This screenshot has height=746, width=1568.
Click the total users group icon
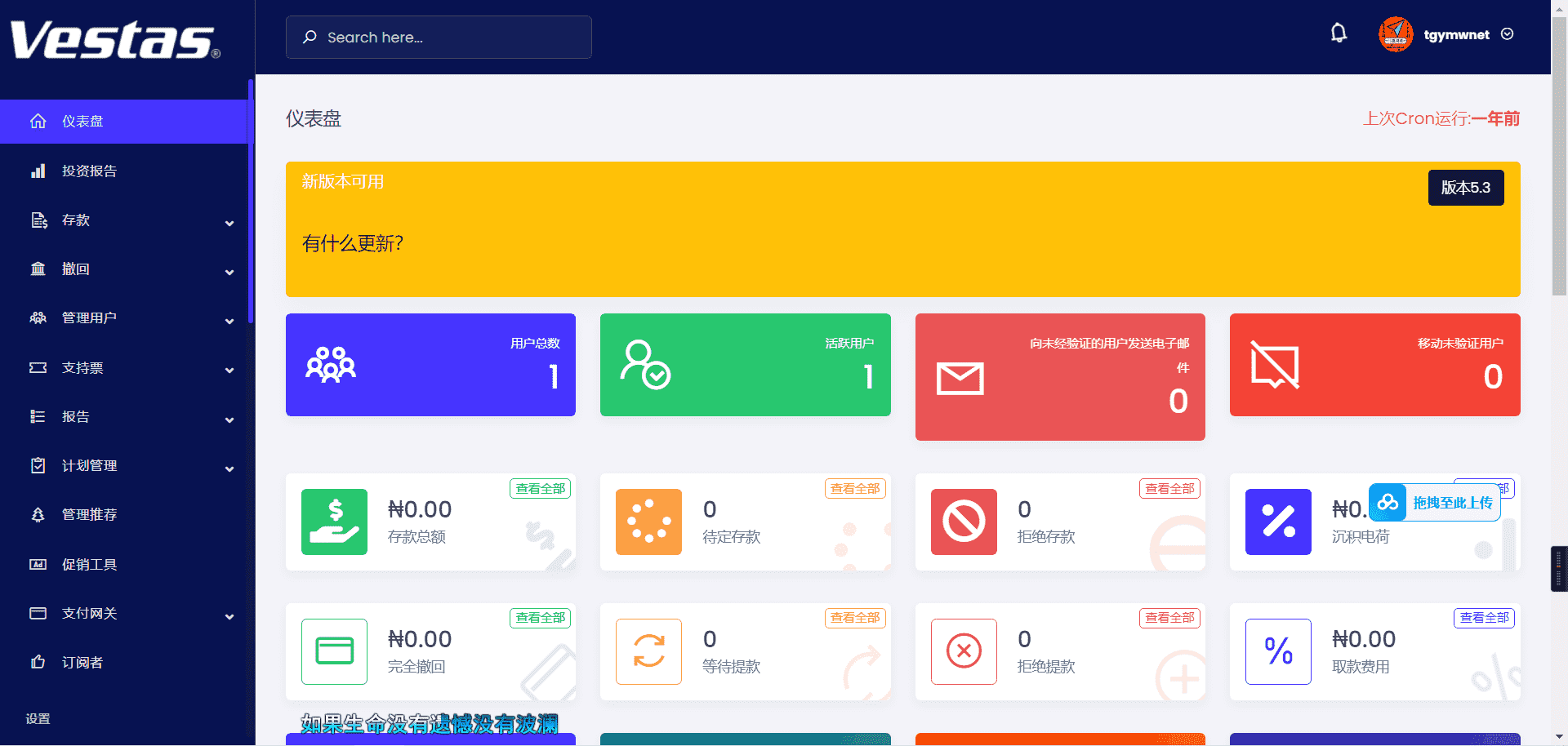pos(331,365)
